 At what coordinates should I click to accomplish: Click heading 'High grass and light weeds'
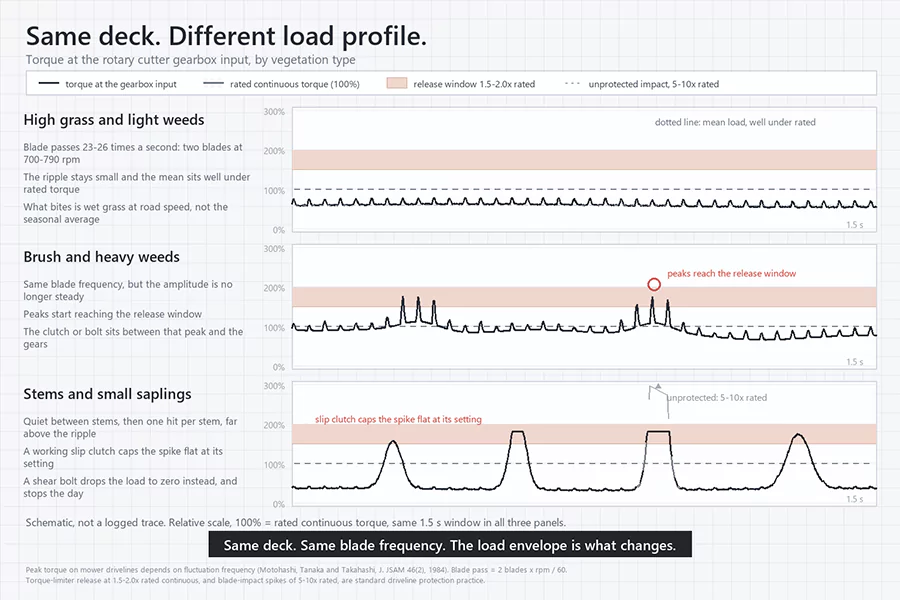click(114, 120)
